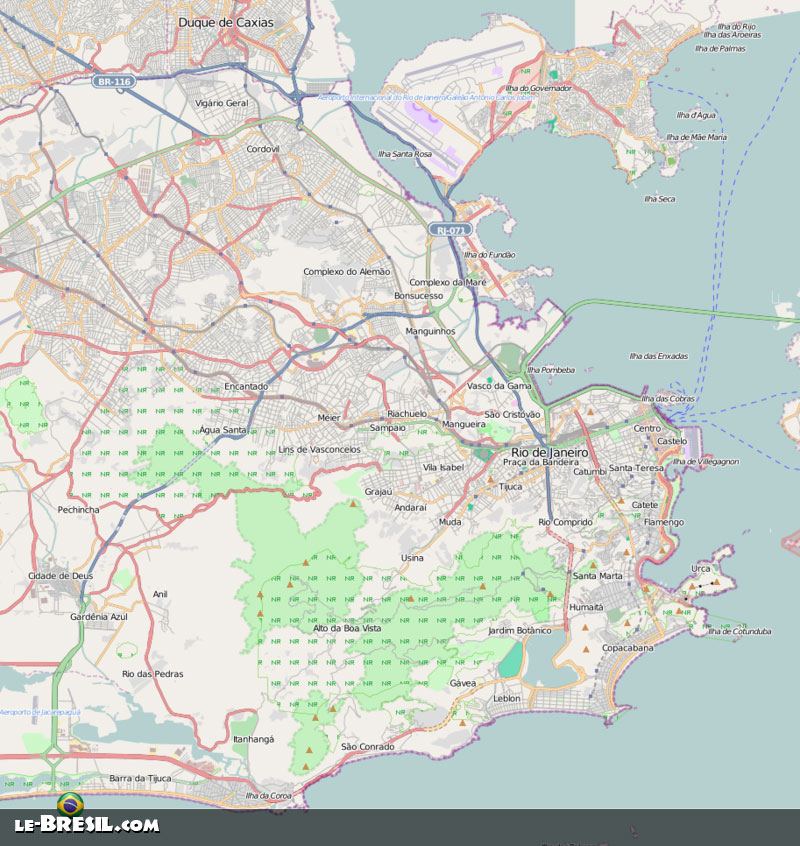Open the le-BRESIL.com logo link
The image size is (800, 846).
pos(86,826)
